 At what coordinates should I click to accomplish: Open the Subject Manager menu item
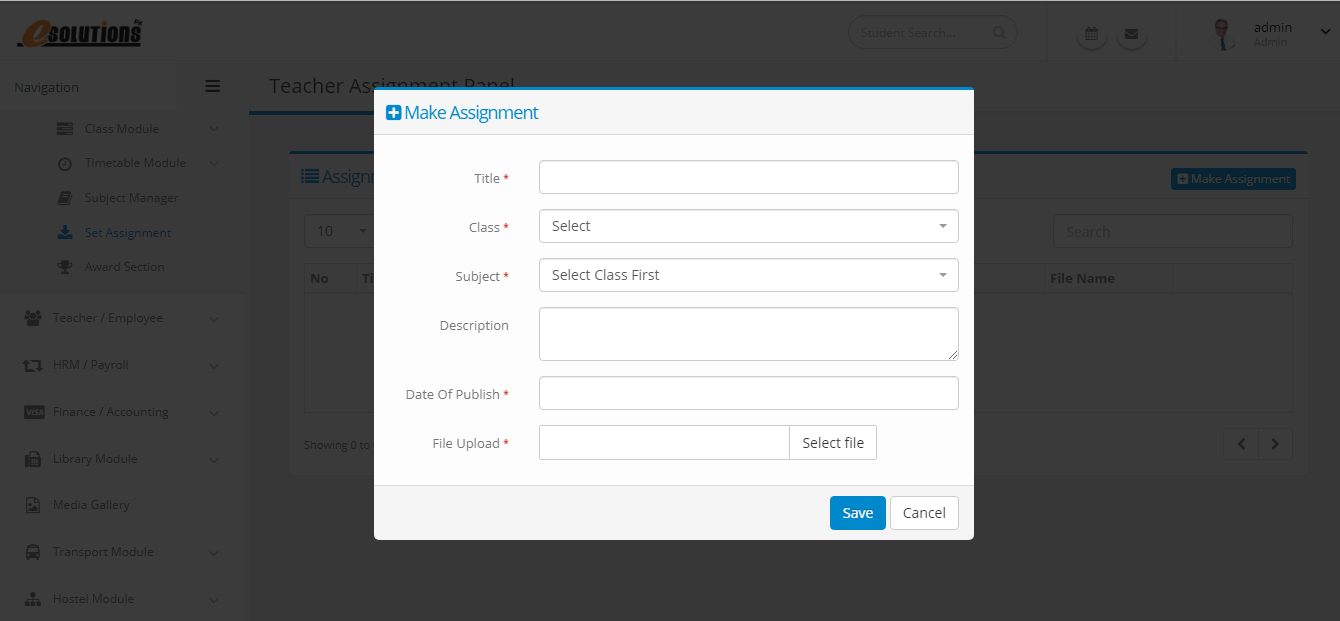pos(131,198)
